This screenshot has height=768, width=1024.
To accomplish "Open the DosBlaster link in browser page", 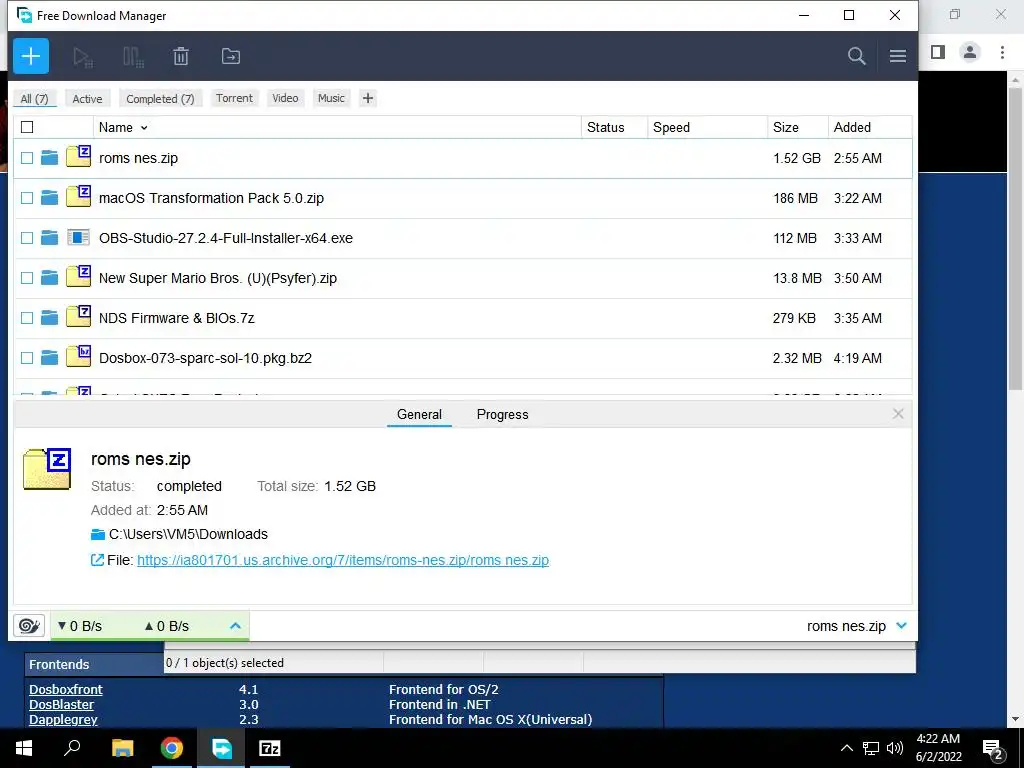I will click(61, 705).
